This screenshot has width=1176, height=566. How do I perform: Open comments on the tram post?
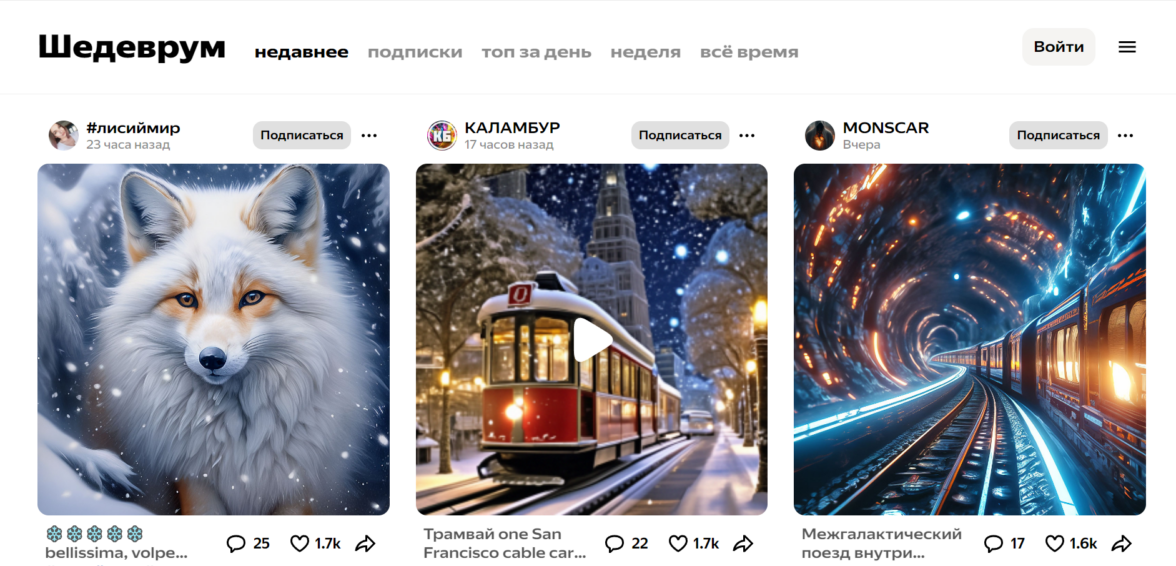coord(626,544)
